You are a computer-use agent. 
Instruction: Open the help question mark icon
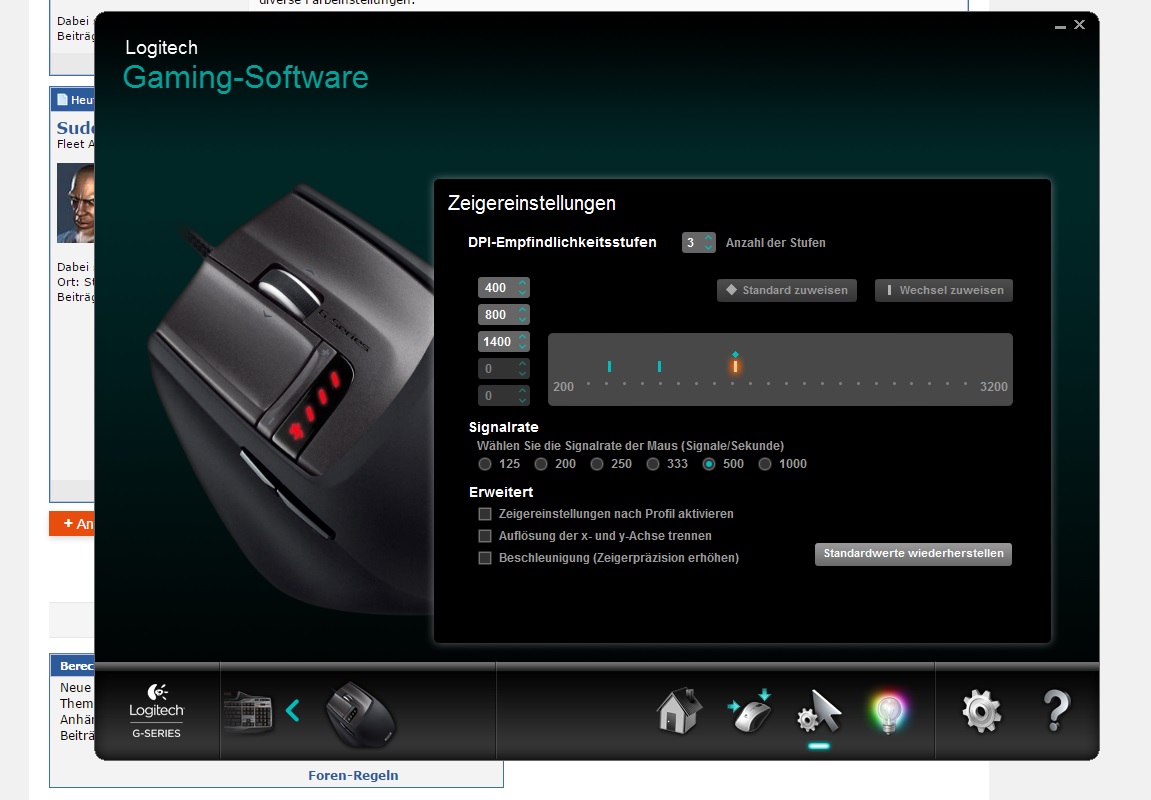pos(1056,710)
